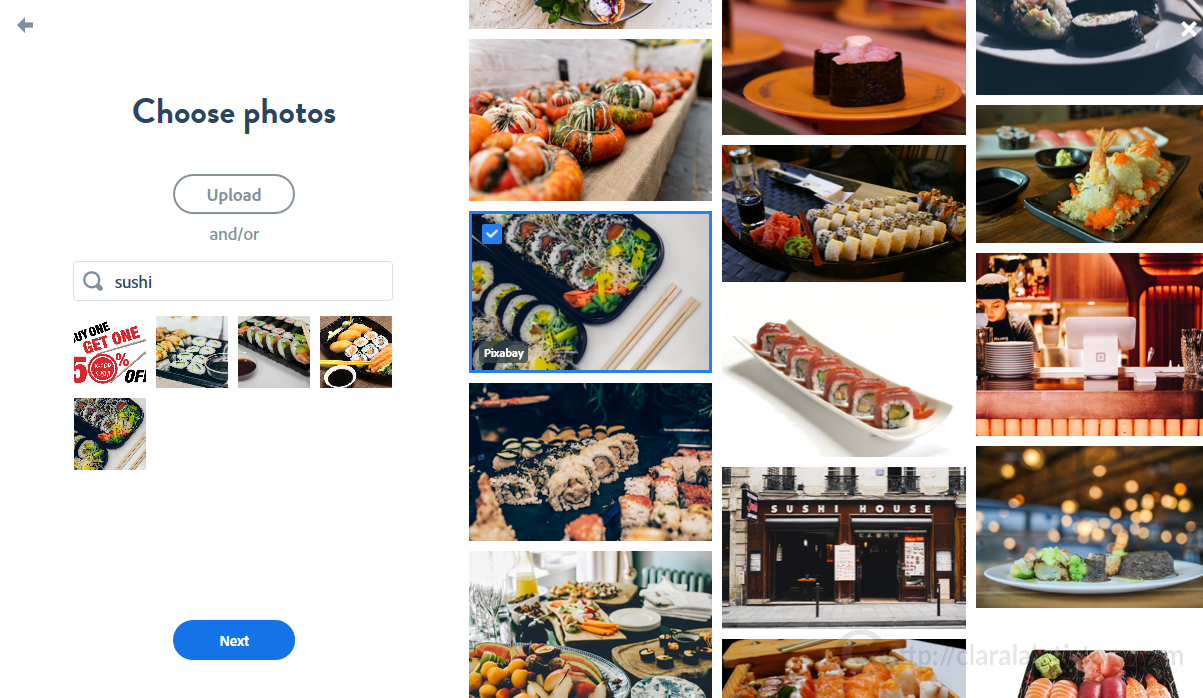This screenshot has width=1203, height=698.
Task: Choose the shrimp tempura dish photo
Action: point(1089,174)
